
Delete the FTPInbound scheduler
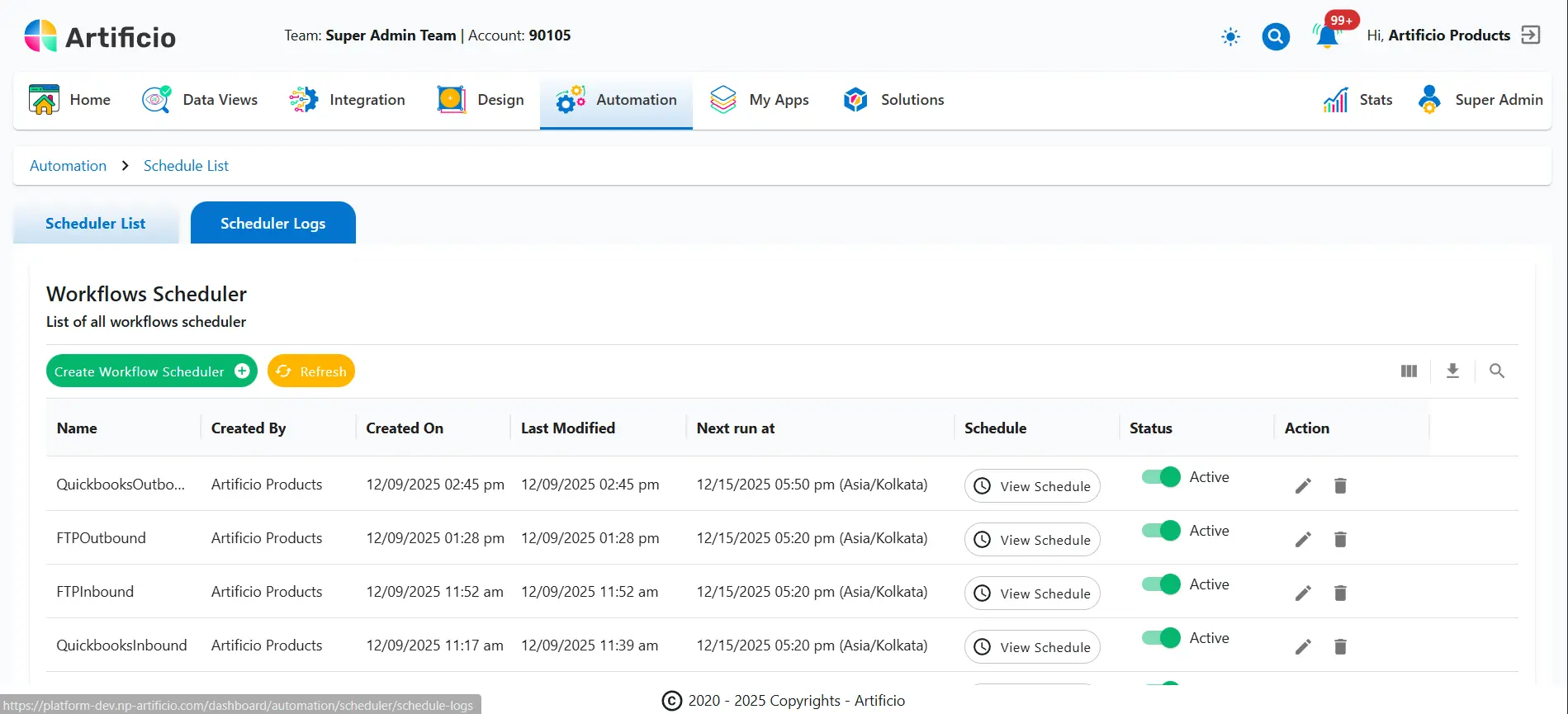(x=1340, y=593)
